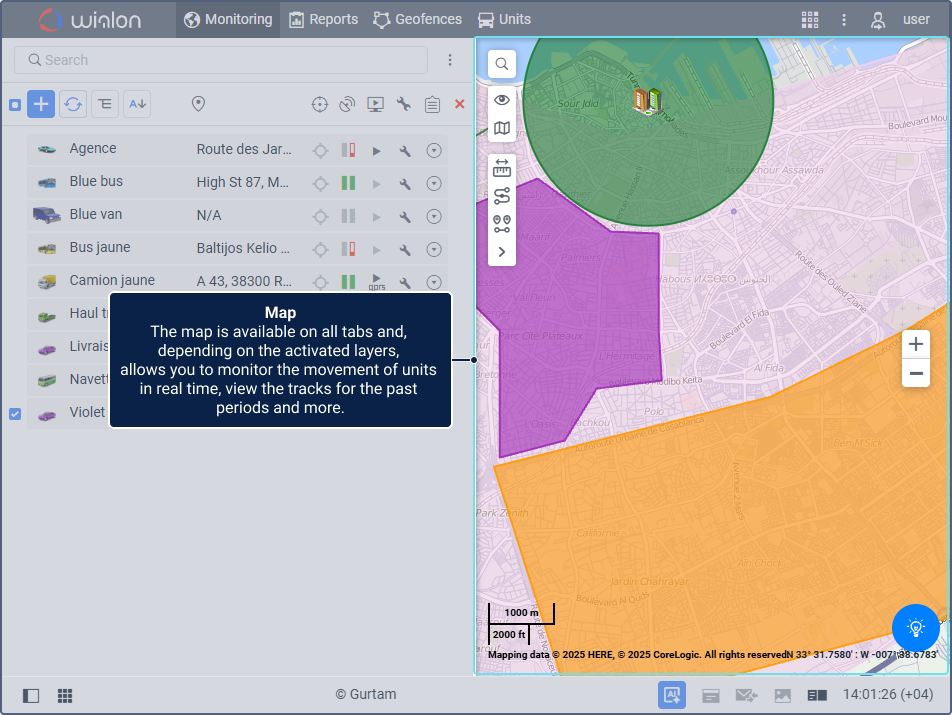Track Blue van on map
The height and width of the screenshot is (715, 952).
click(321, 216)
